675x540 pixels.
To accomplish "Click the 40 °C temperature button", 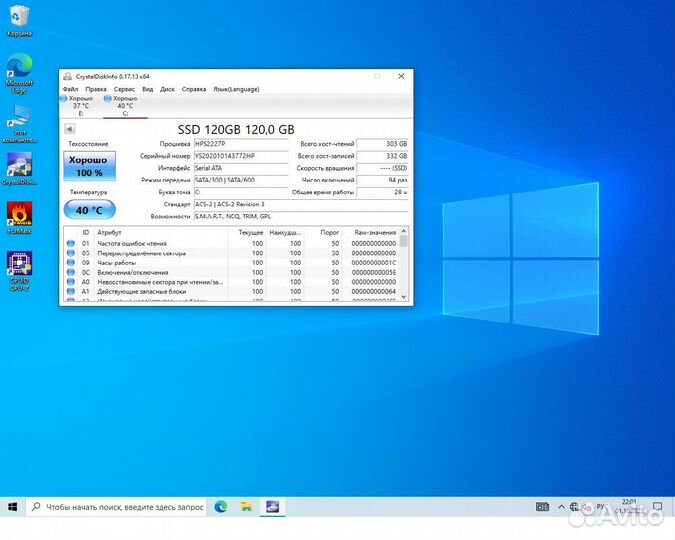I will (x=90, y=210).
